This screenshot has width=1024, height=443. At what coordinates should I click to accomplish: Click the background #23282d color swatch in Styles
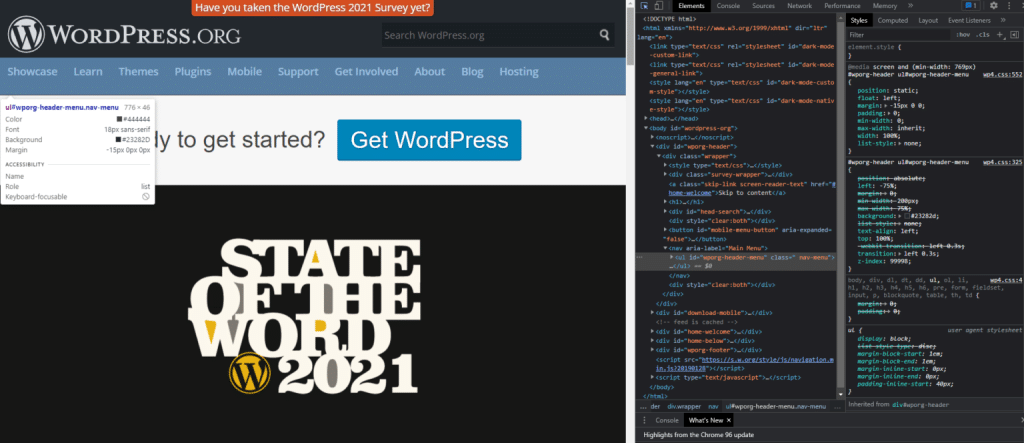pyautogui.click(x=909, y=216)
